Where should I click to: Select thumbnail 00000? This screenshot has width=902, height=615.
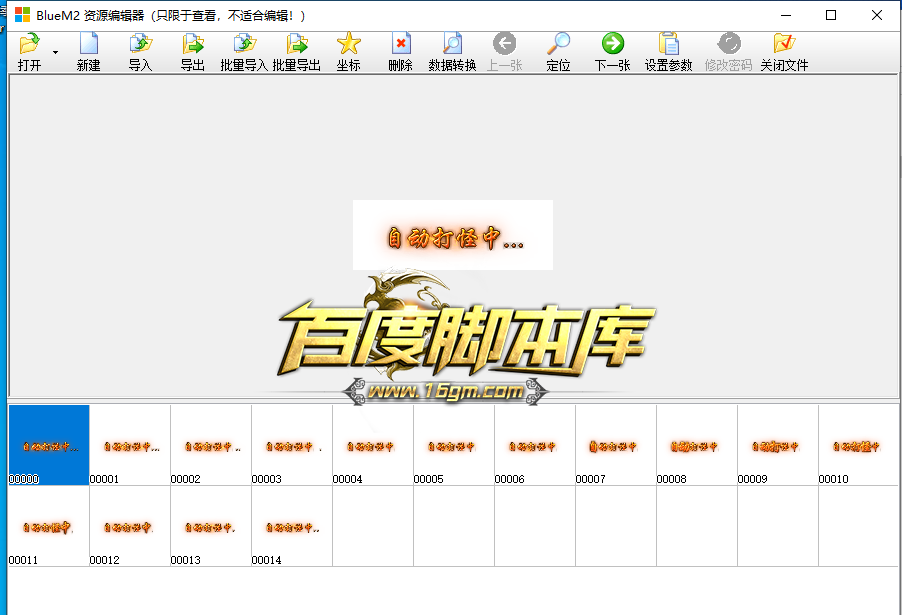tap(49, 445)
